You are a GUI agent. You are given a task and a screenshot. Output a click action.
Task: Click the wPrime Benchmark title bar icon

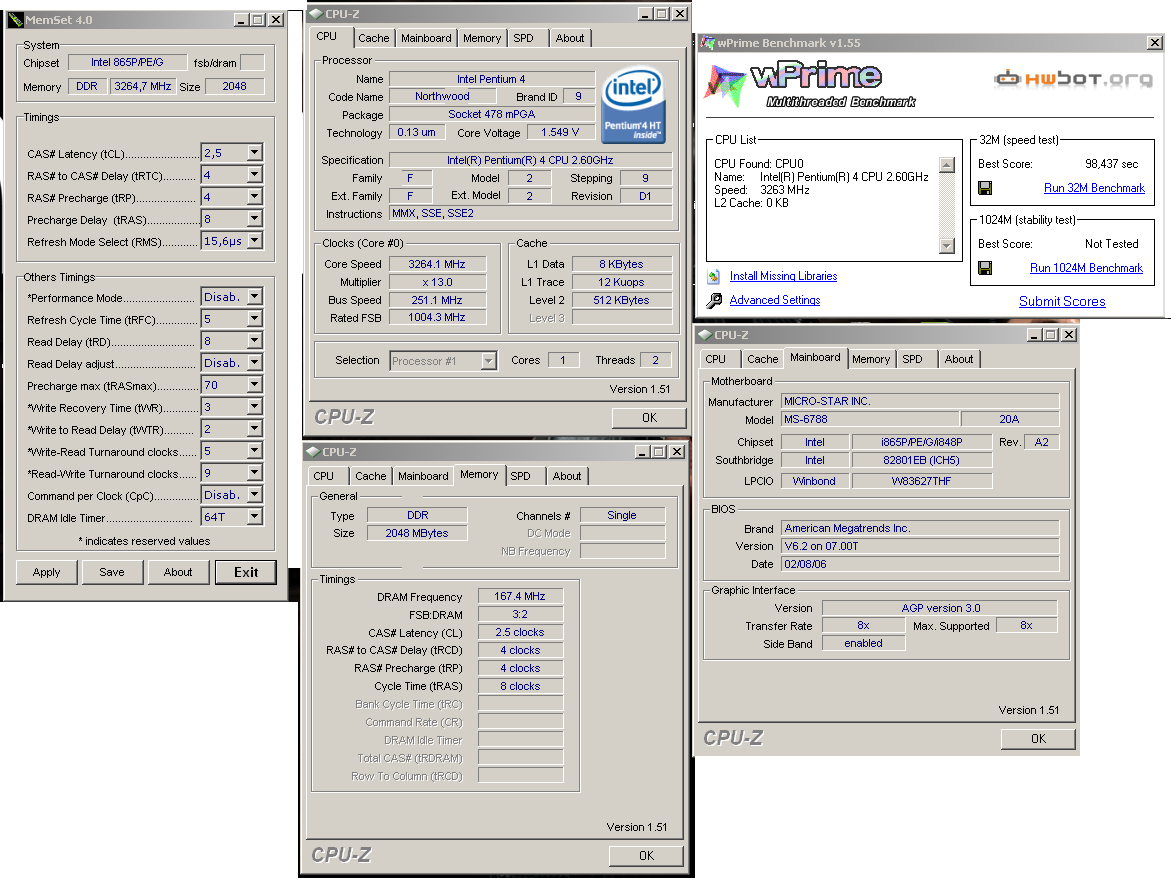pyautogui.click(x=707, y=43)
